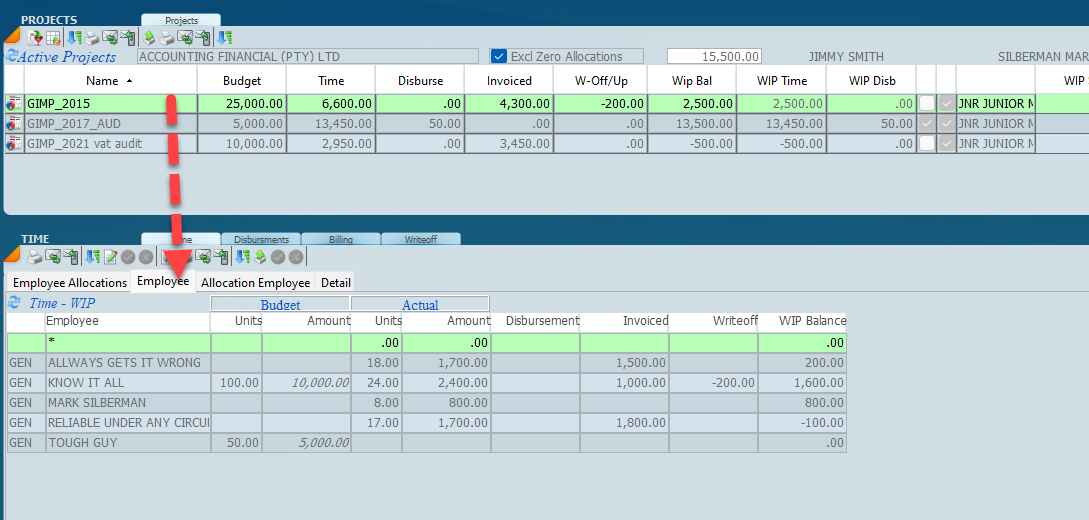Open the Billing tab

[341, 240]
